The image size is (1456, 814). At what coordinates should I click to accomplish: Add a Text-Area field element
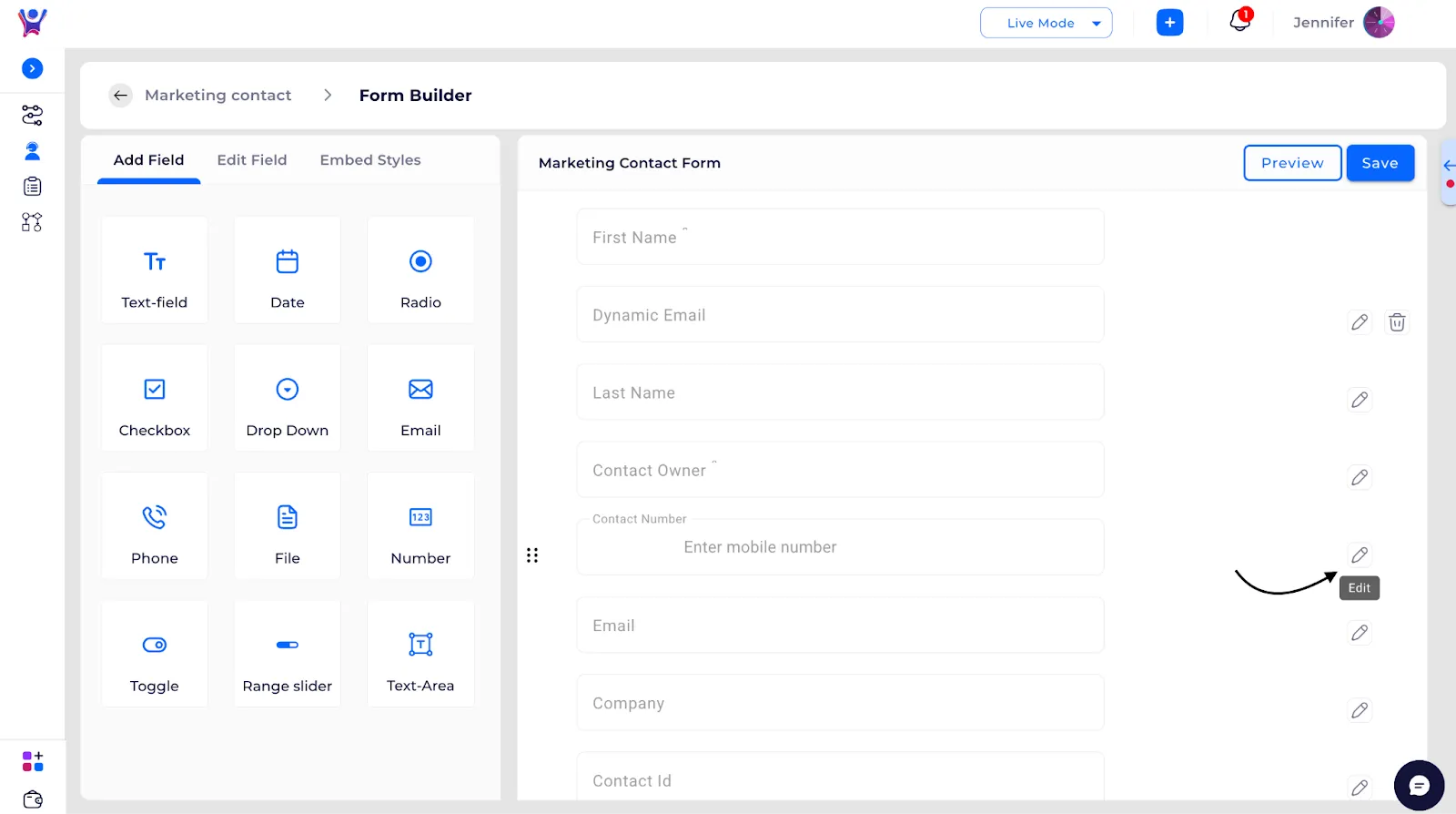(420, 654)
